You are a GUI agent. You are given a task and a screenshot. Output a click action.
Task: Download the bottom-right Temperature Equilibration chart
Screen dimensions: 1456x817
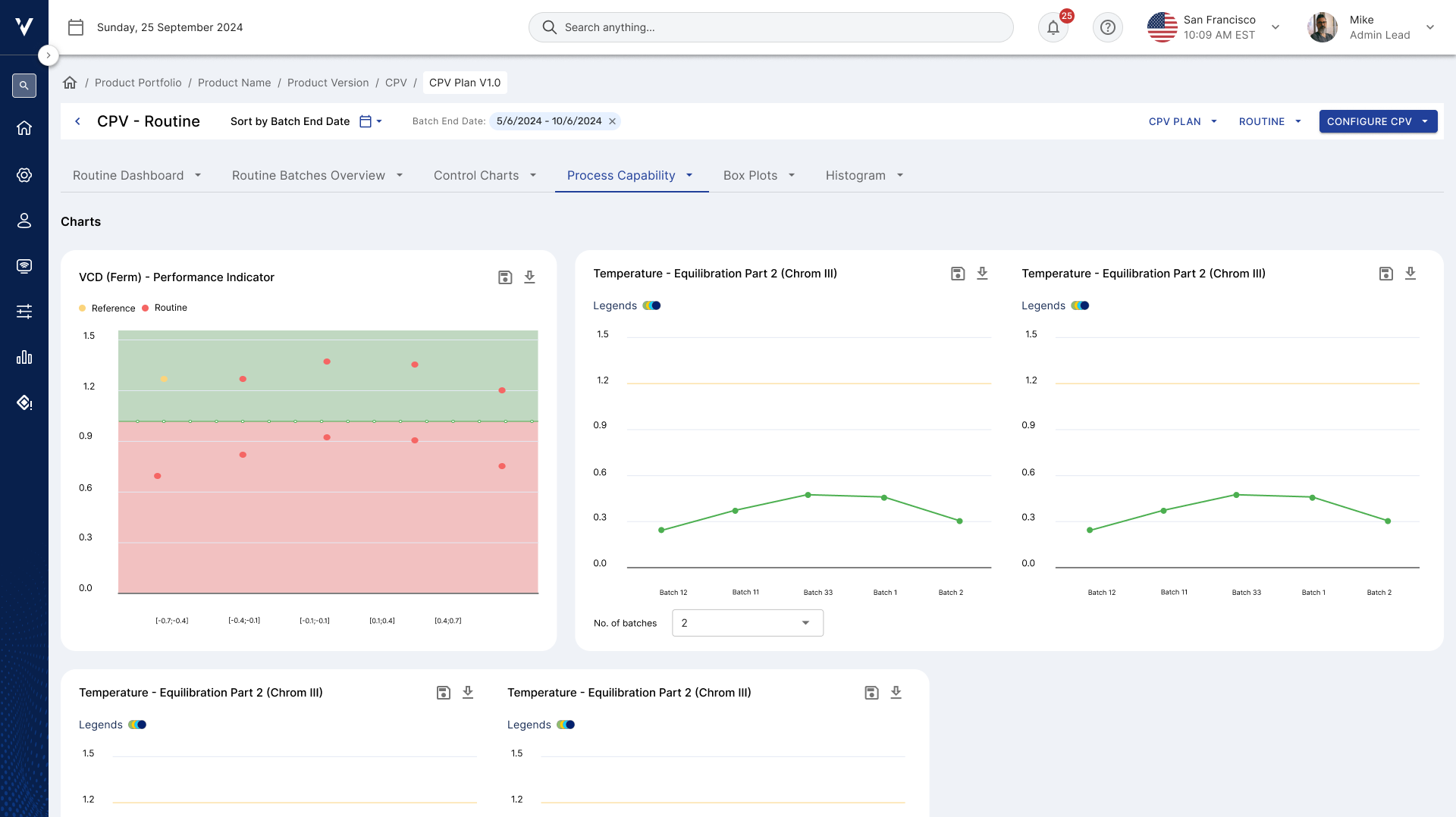pyautogui.click(x=896, y=693)
